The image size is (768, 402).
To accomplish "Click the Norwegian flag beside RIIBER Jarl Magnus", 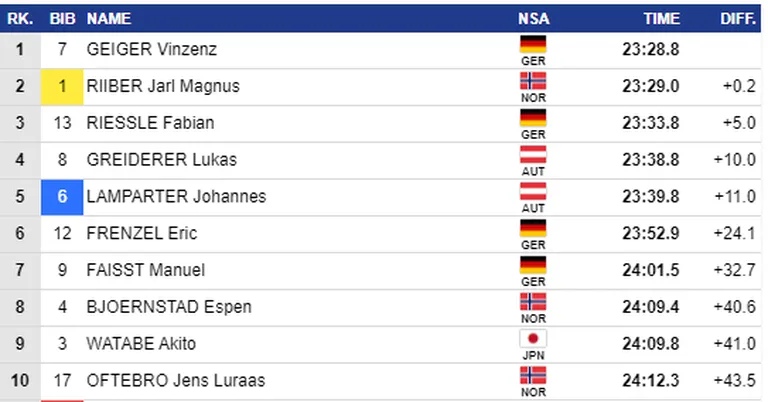I will (x=533, y=81).
